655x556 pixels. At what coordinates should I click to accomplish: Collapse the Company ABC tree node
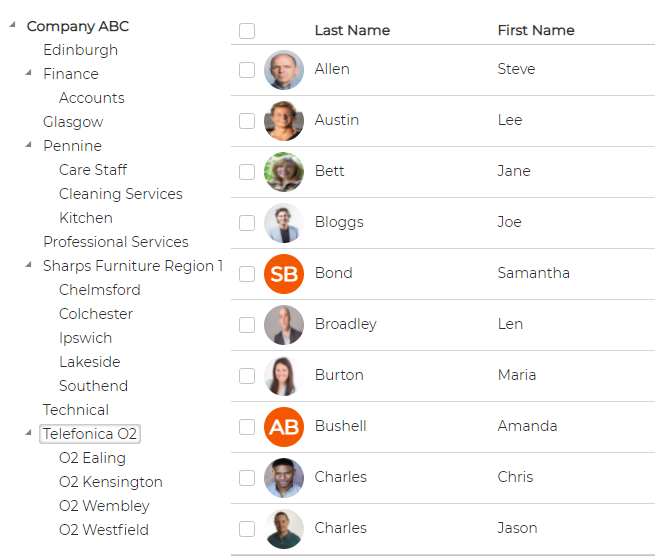(13, 25)
